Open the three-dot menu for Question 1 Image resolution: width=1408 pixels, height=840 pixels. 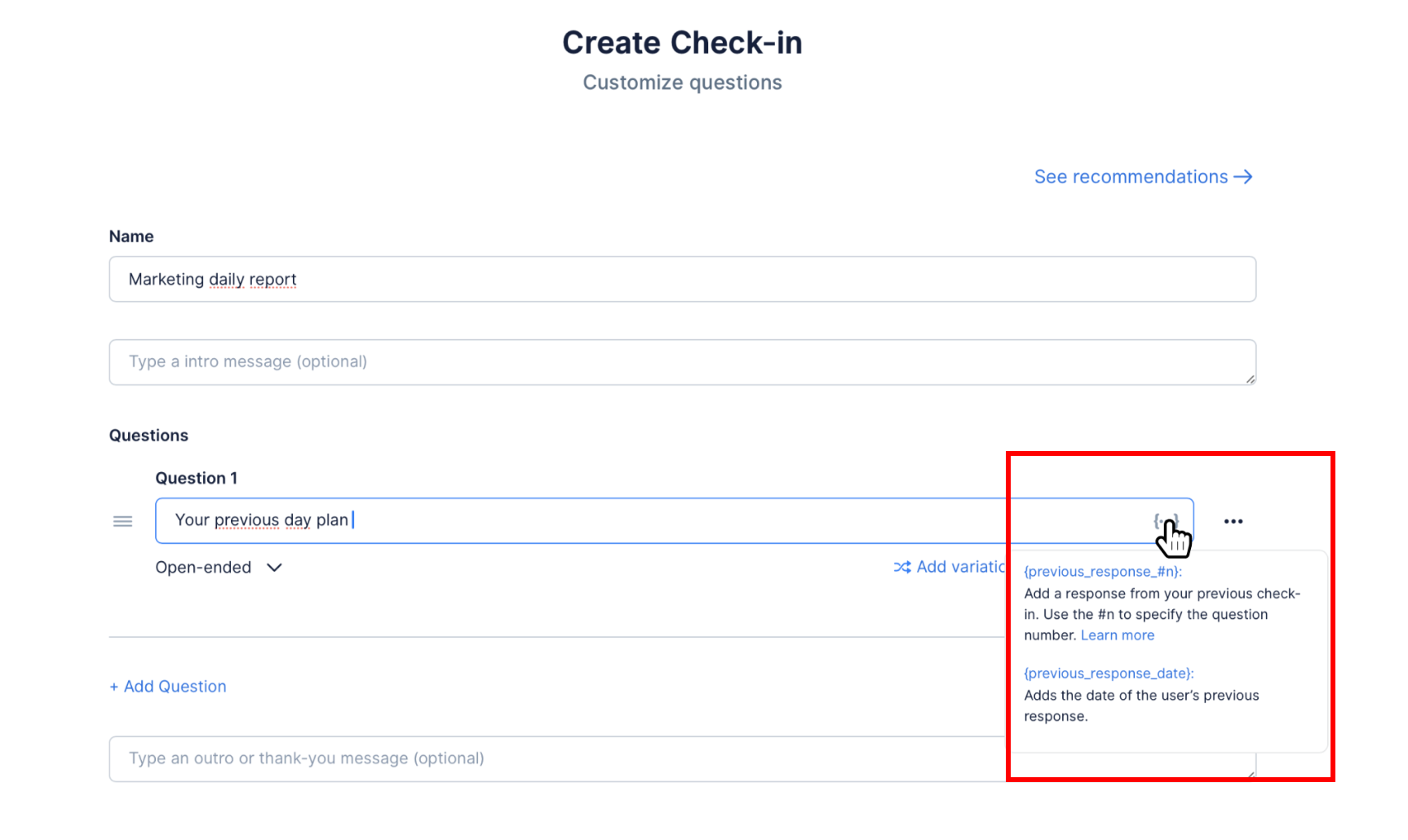[1233, 521]
